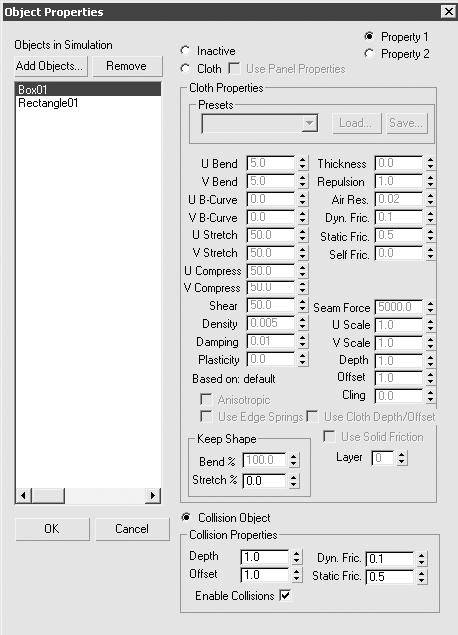Remove the selected object from simulation
Screen dimensions: 458x635
coord(127,66)
